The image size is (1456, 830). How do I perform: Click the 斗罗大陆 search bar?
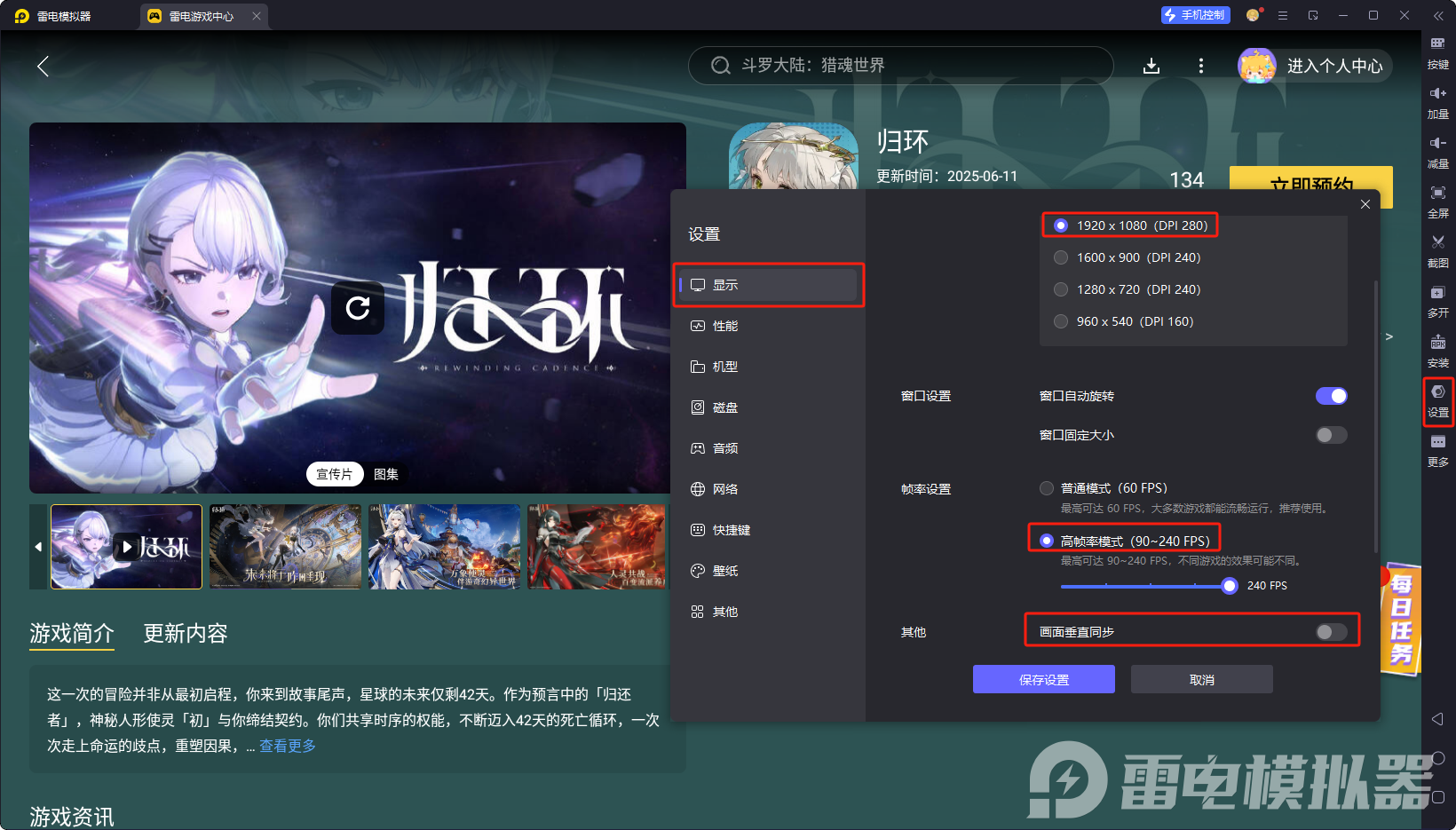tap(900, 65)
